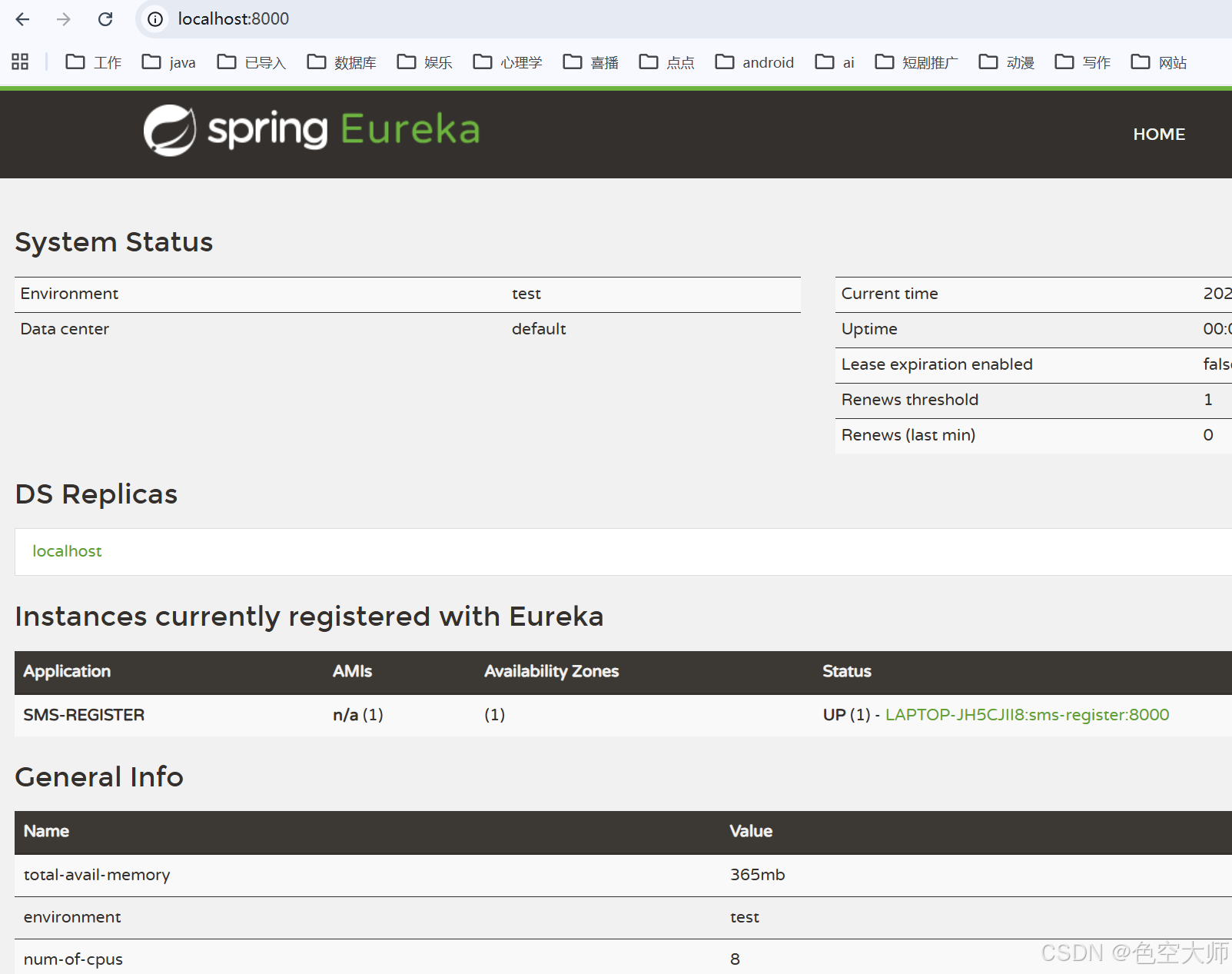Select the total-avail-memory row name
The width and height of the screenshot is (1232, 974).
pyautogui.click(x=97, y=875)
